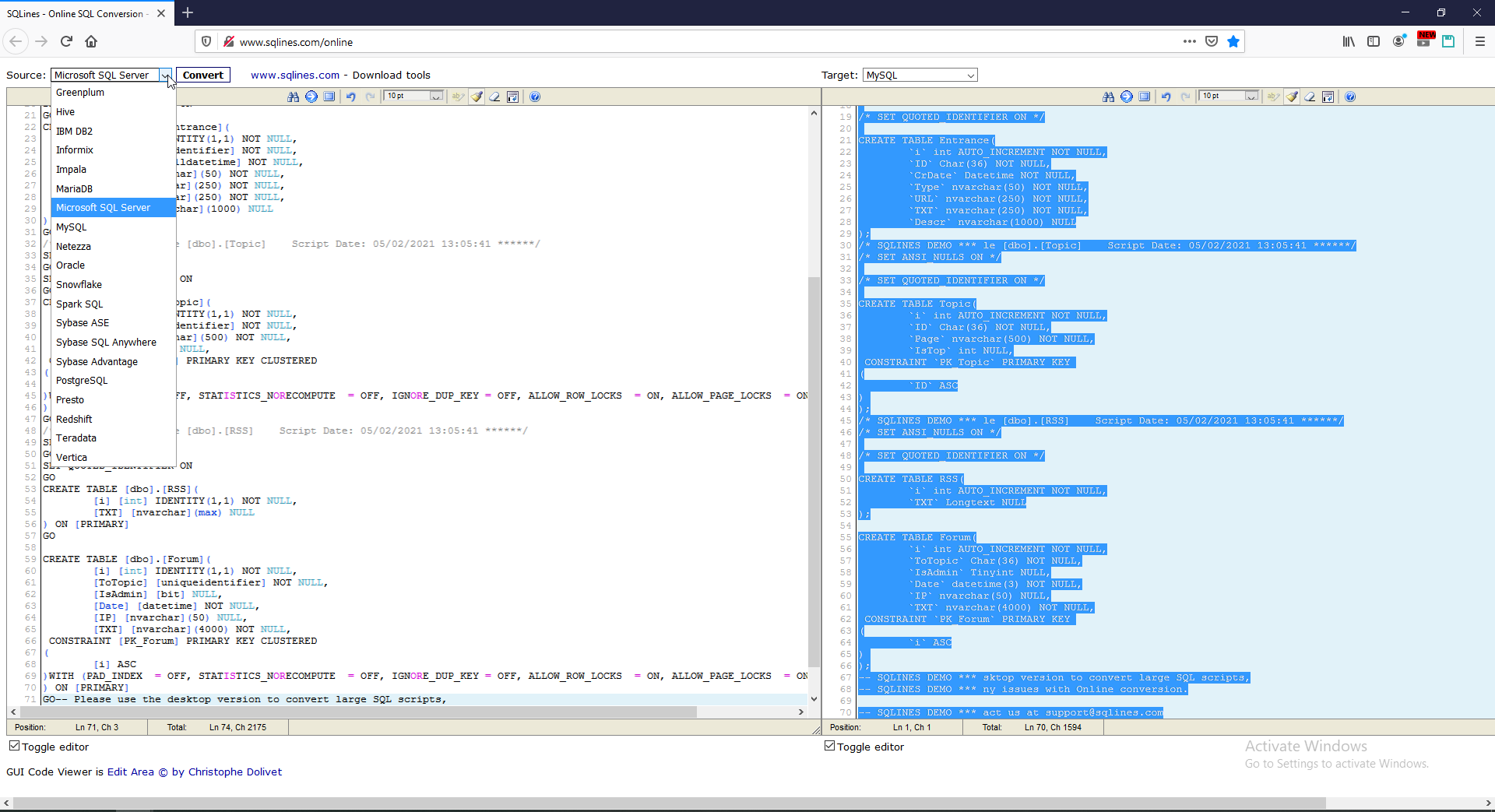
Task: Choose Netezza in the source list
Action: tap(114, 246)
